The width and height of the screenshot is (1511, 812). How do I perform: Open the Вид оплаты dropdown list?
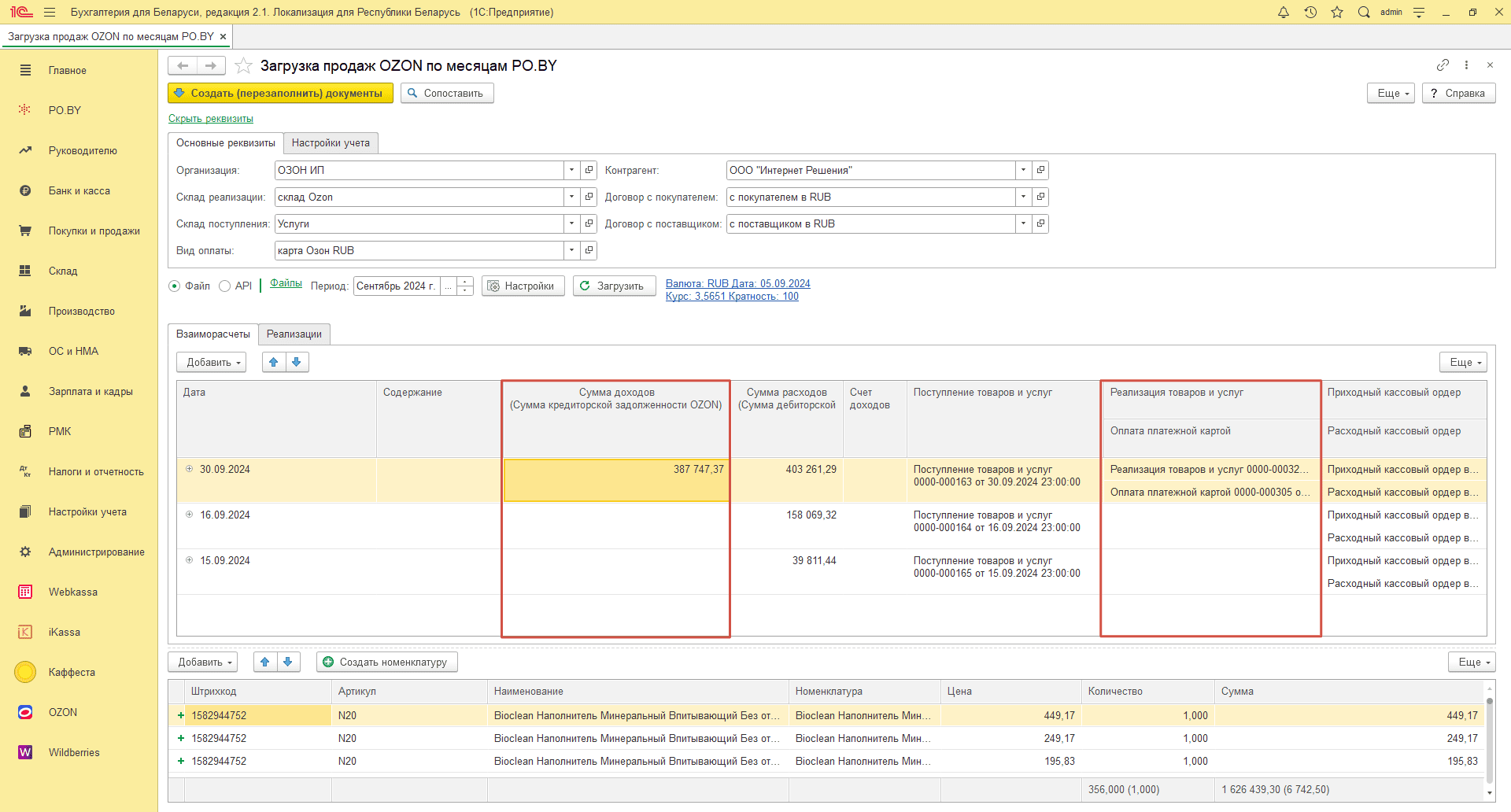(572, 250)
